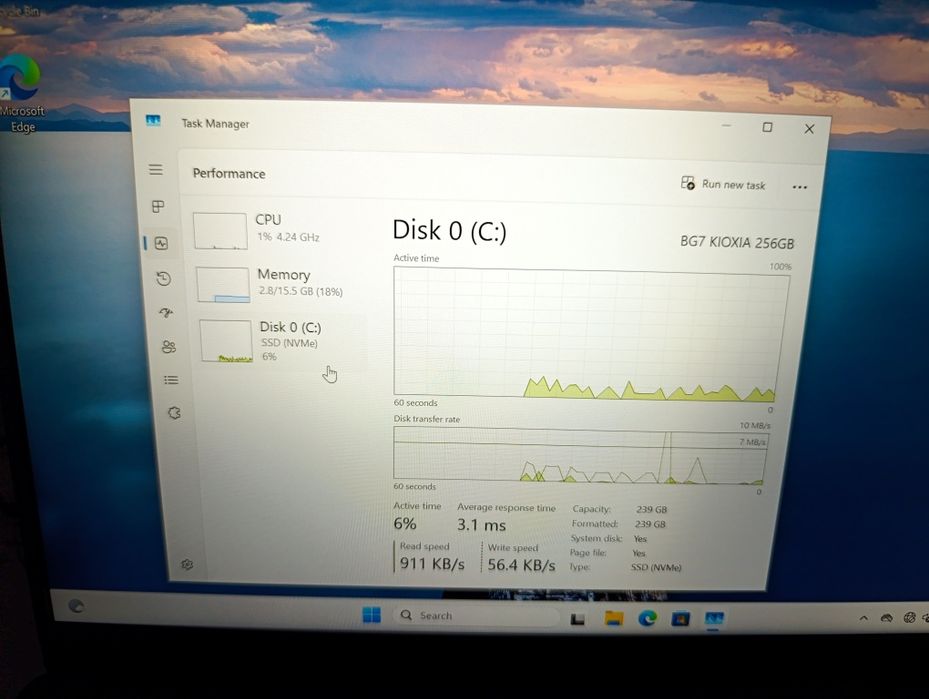Open File Explorer from taskbar

point(614,618)
